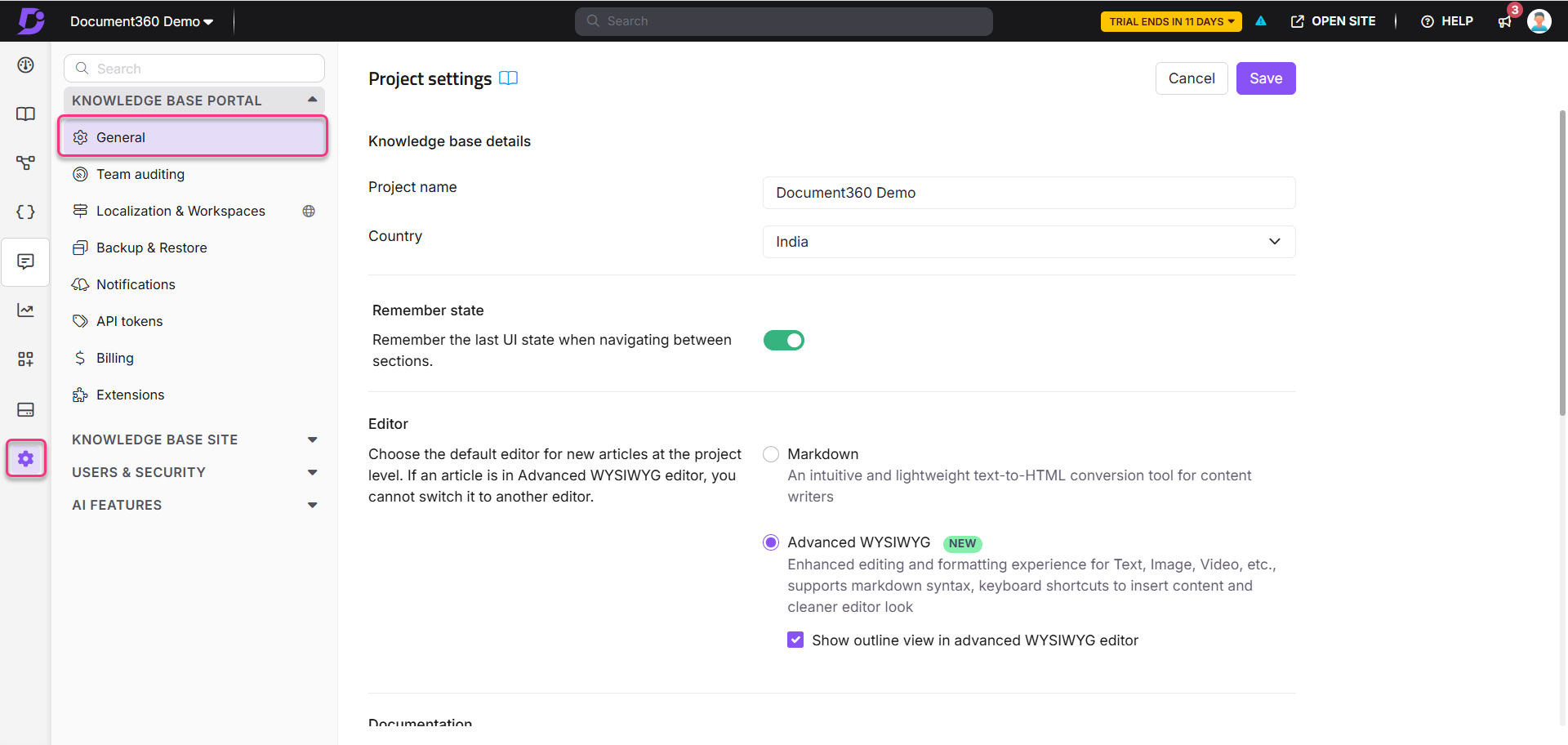The image size is (1568, 745).
Task: Click the Open Site link
Action: pos(1333,22)
